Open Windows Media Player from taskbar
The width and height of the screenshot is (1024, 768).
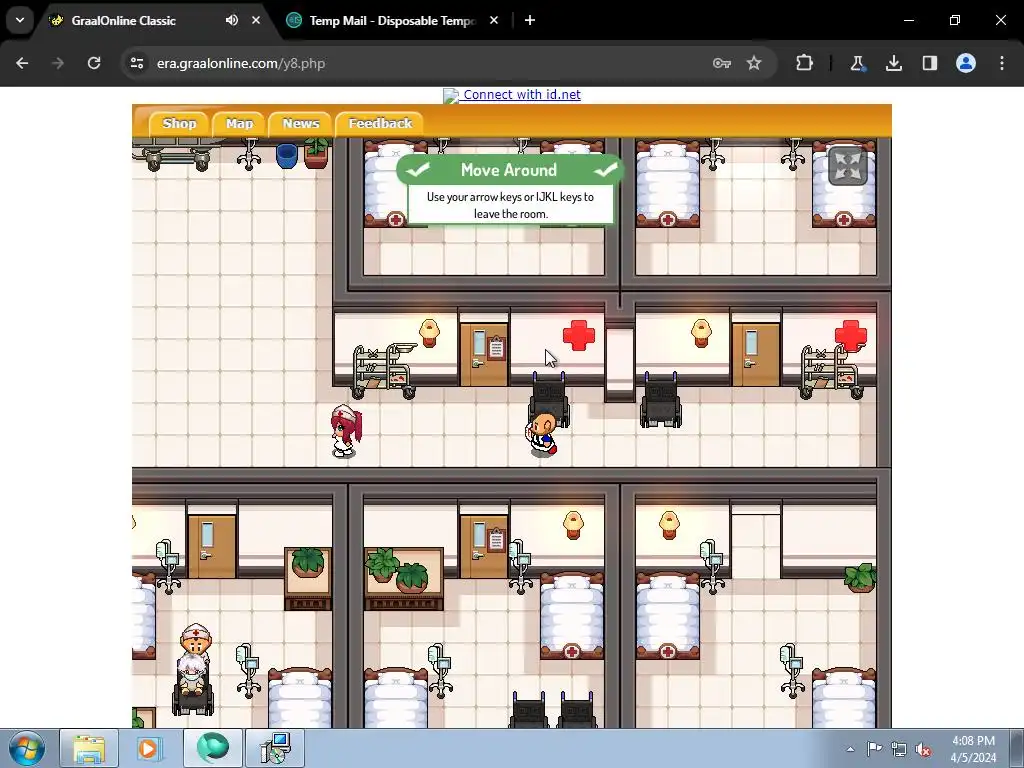point(150,748)
